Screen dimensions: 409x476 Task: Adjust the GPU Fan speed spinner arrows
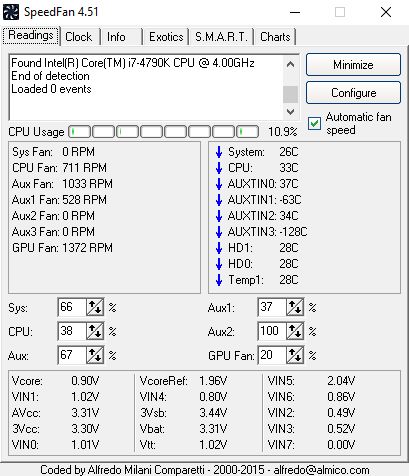tap(295, 355)
